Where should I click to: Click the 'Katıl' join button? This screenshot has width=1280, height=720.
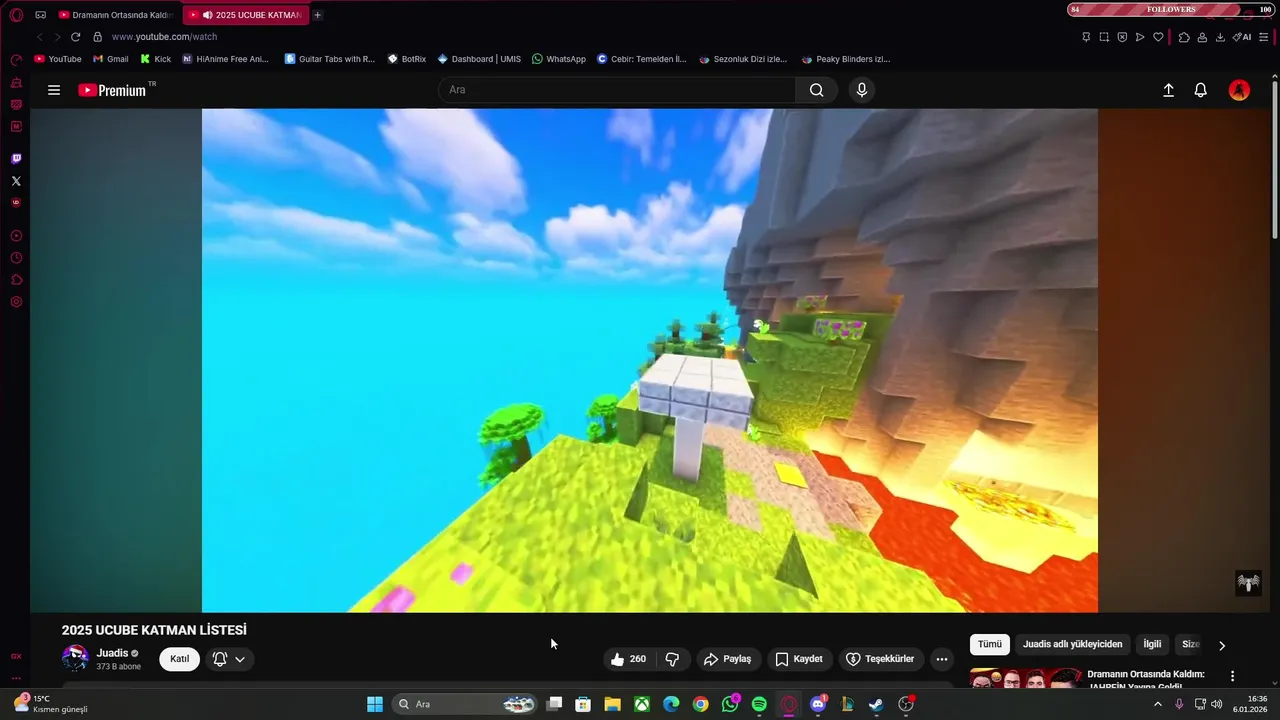click(180, 659)
